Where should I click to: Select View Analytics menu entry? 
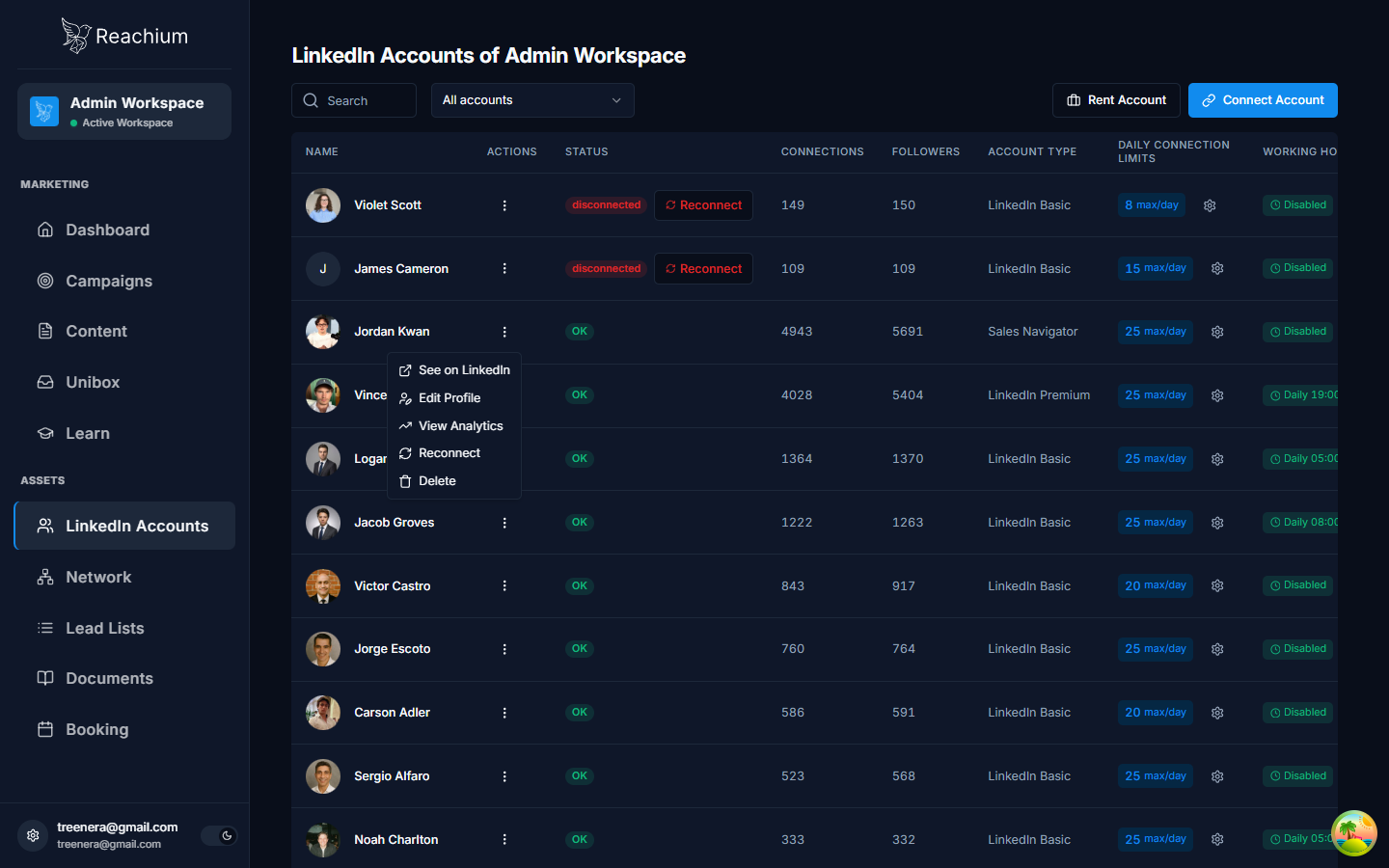point(454,426)
